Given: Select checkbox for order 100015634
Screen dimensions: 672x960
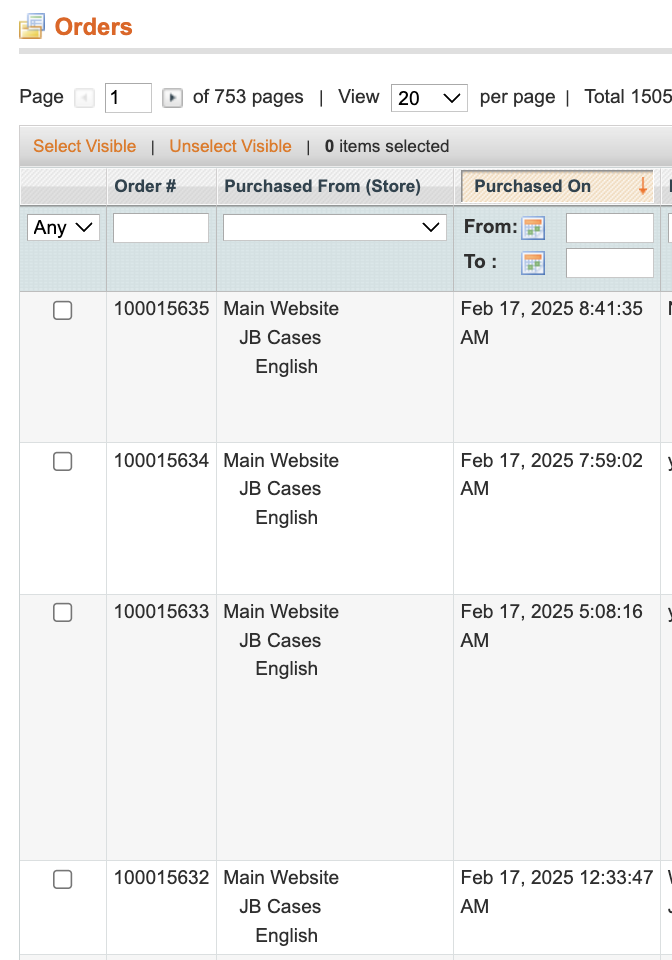Looking at the screenshot, I should [x=62, y=462].
